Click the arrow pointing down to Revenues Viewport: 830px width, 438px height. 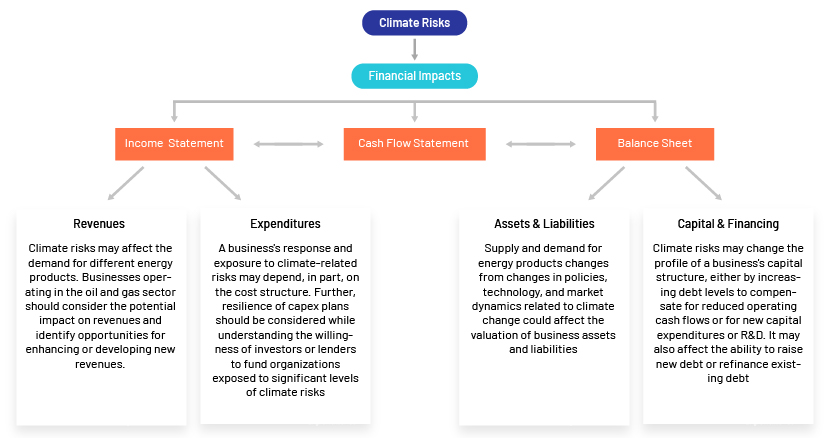coord(125,183)
